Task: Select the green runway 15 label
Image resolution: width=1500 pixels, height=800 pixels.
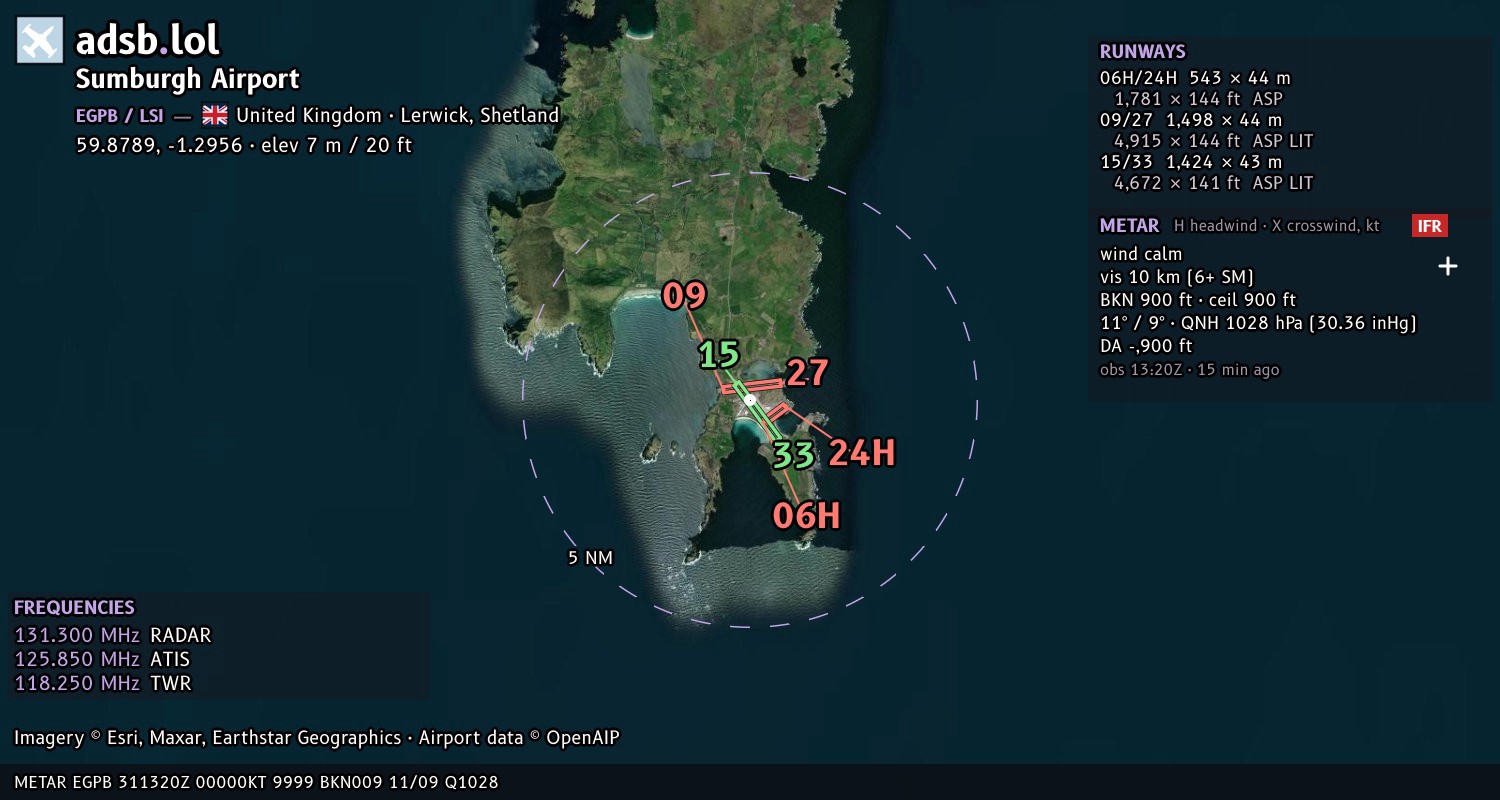Action: 719,354
